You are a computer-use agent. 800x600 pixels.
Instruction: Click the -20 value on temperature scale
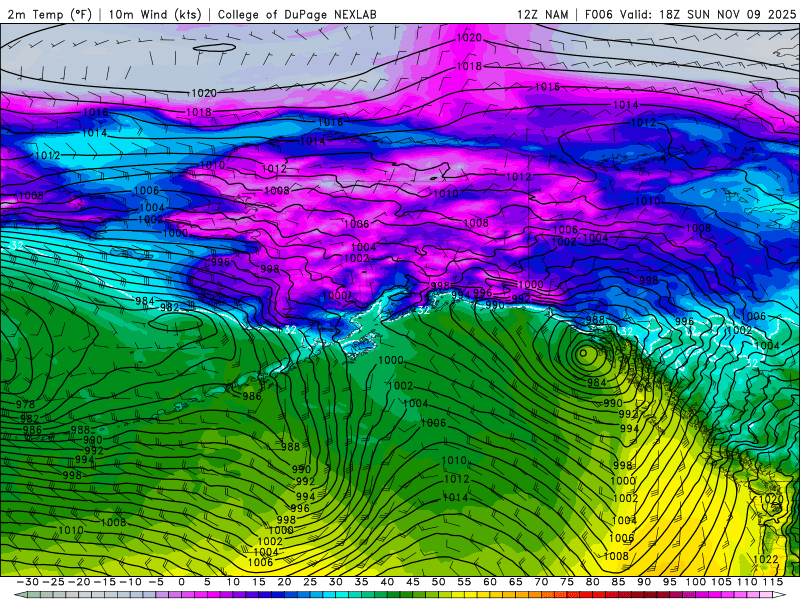pyautogui.click(x=79, y=582)
